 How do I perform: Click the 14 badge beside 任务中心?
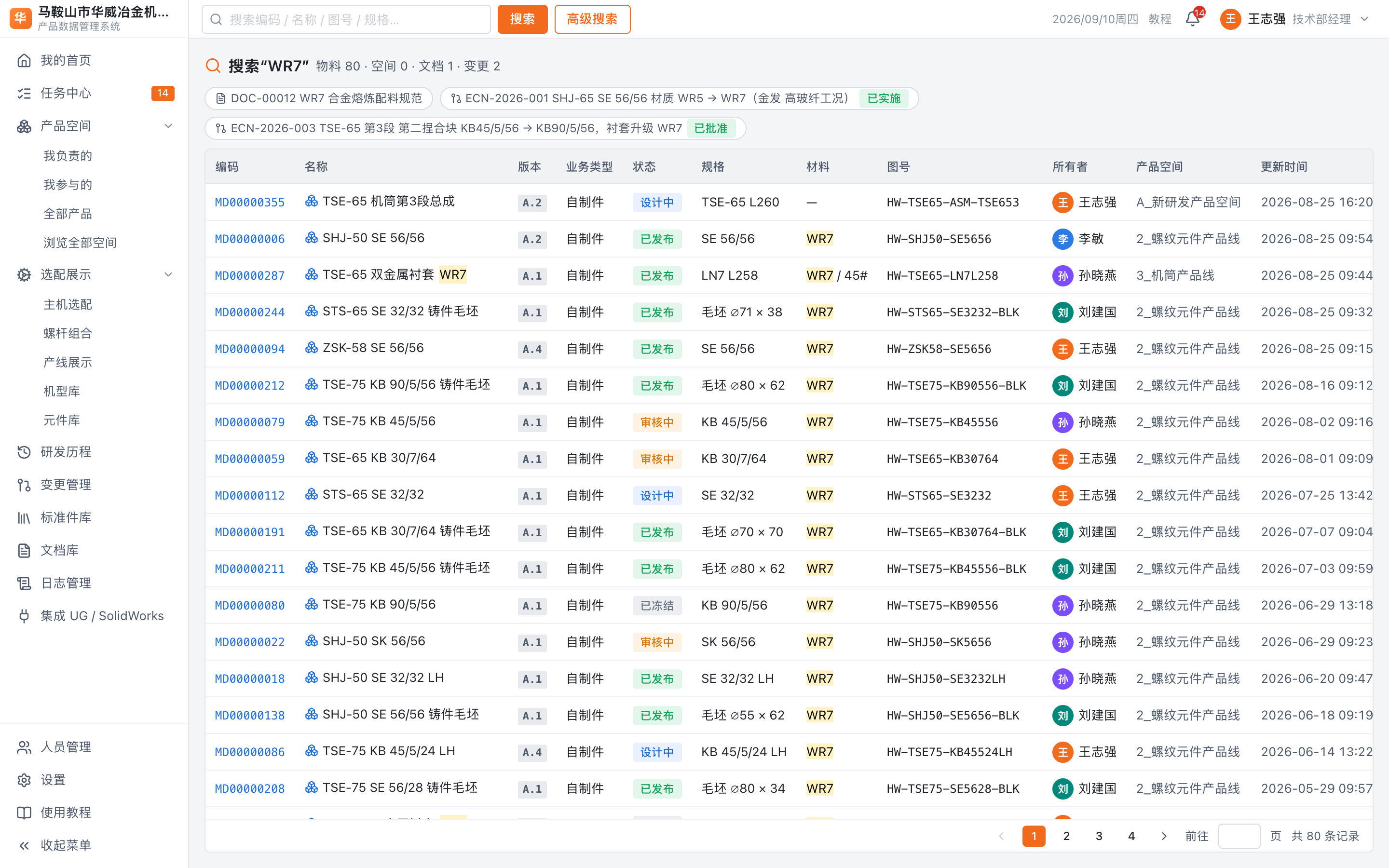(163, 93)
